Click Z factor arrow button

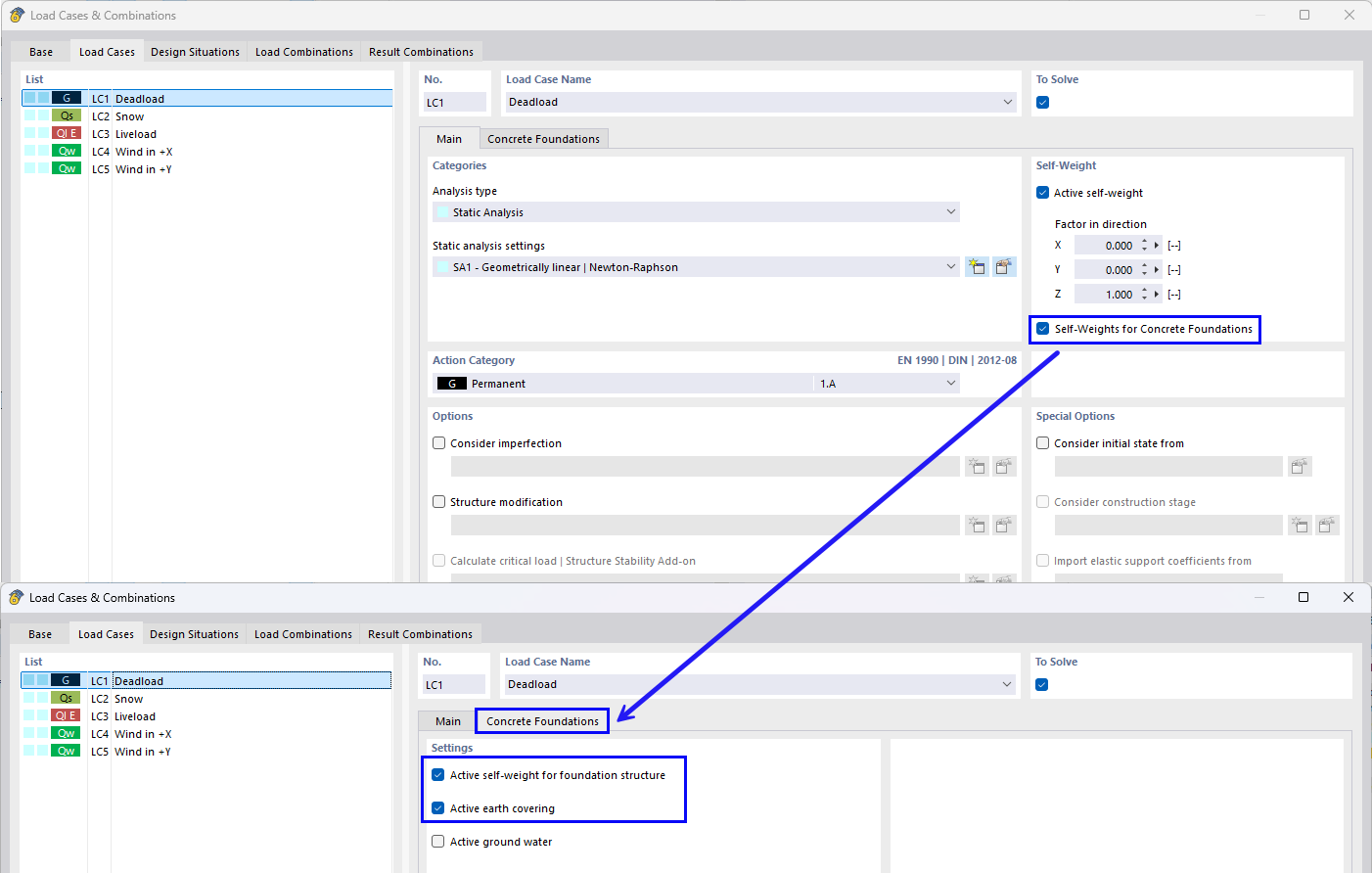[x=1157, y=295]
